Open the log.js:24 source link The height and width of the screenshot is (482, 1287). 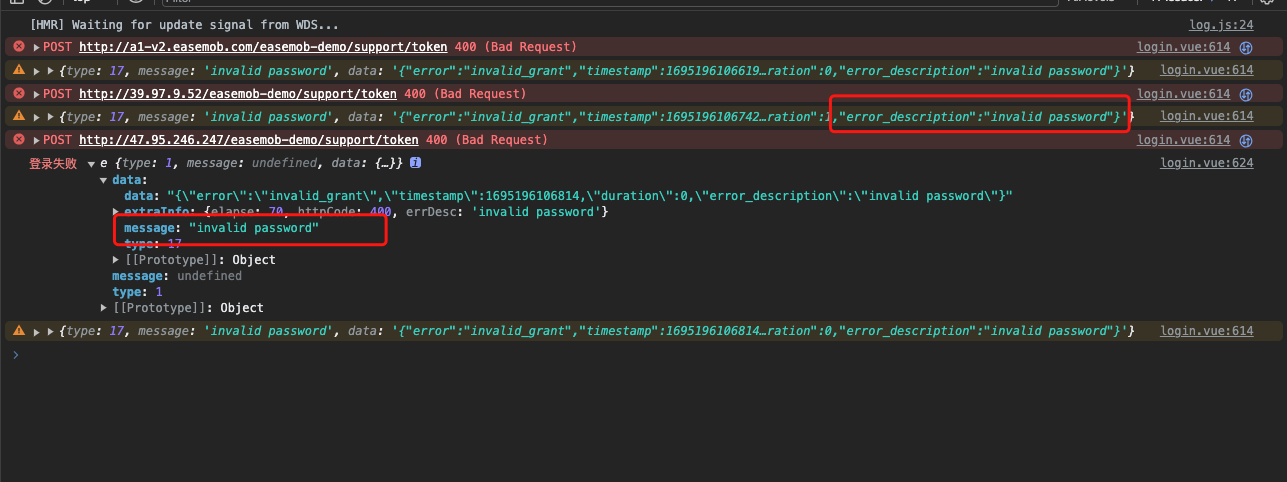tap(1221, 24)
